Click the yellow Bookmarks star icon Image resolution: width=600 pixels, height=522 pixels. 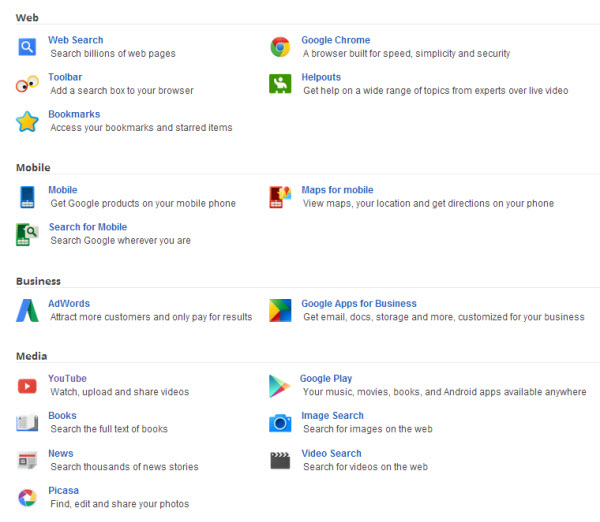27,121
